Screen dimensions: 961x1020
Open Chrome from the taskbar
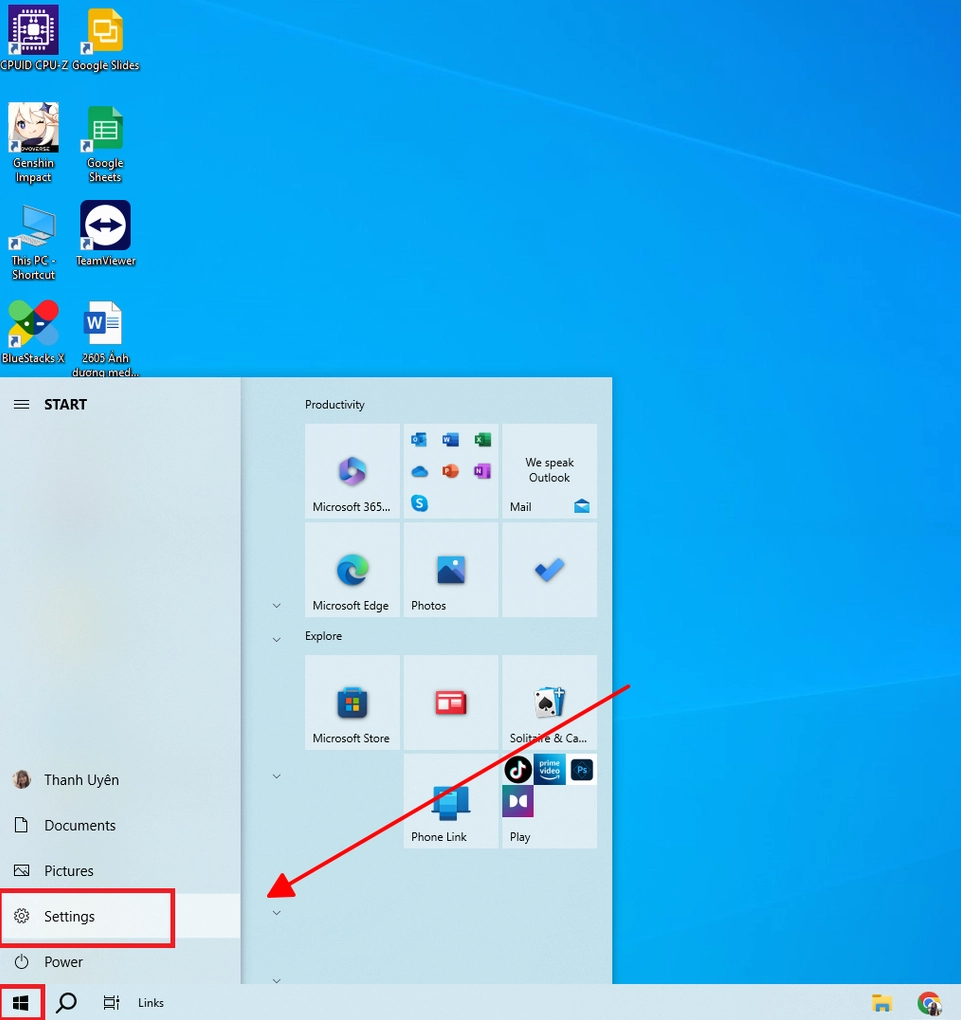(x=929, y=1003)
